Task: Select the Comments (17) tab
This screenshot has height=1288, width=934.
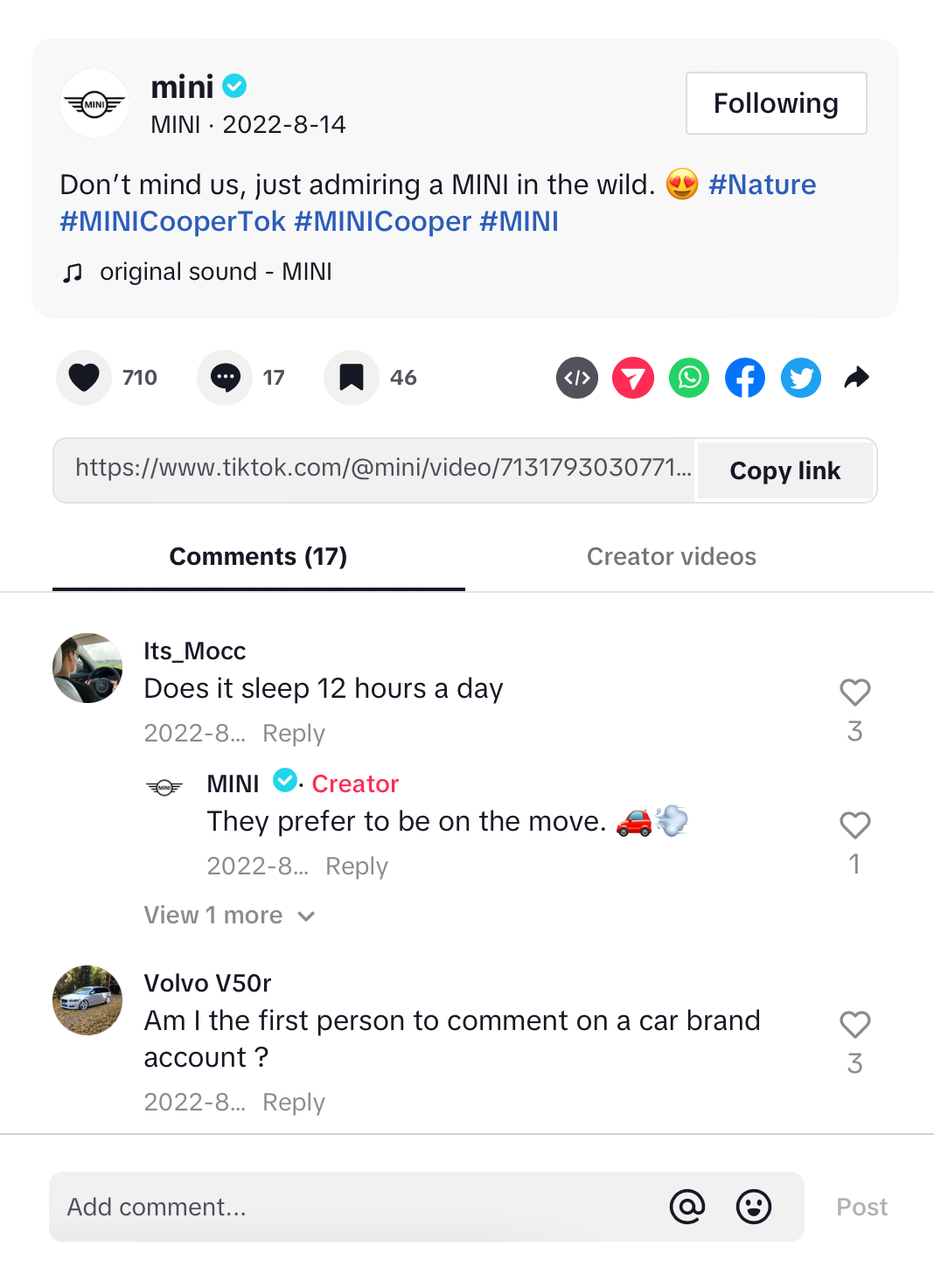Action: tap(258, 557)
